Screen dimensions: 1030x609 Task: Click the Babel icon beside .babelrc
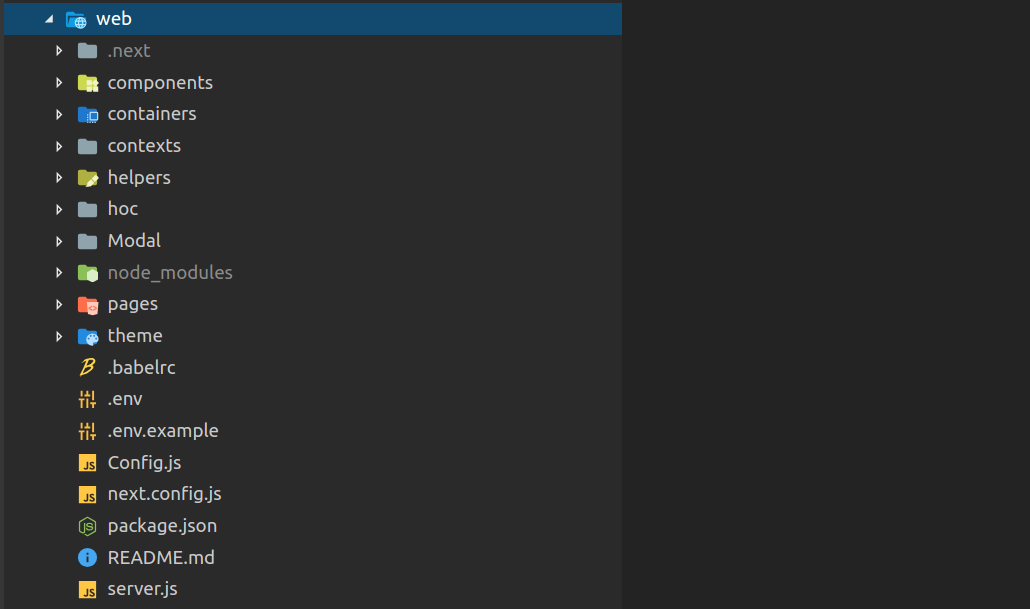click(x=88, y=368)
